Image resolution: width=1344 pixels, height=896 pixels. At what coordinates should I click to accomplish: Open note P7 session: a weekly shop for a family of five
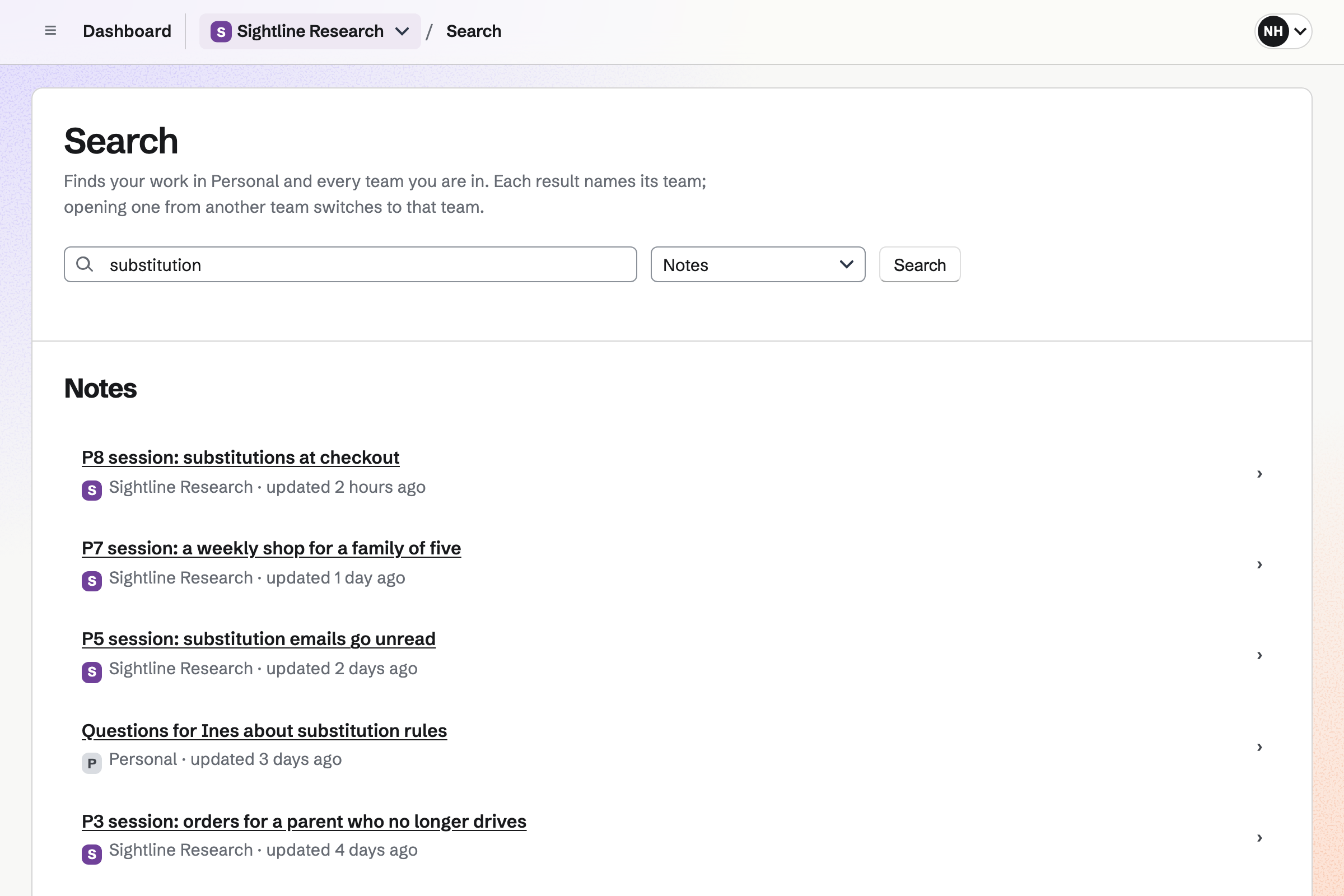click(272, 548)
